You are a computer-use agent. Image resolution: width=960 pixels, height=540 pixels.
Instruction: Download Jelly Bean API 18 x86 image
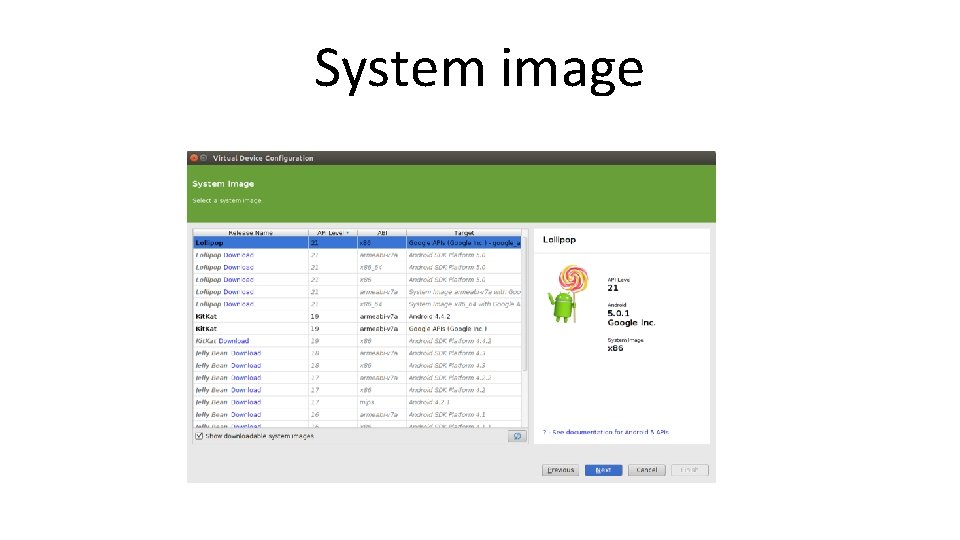point(246,366)
